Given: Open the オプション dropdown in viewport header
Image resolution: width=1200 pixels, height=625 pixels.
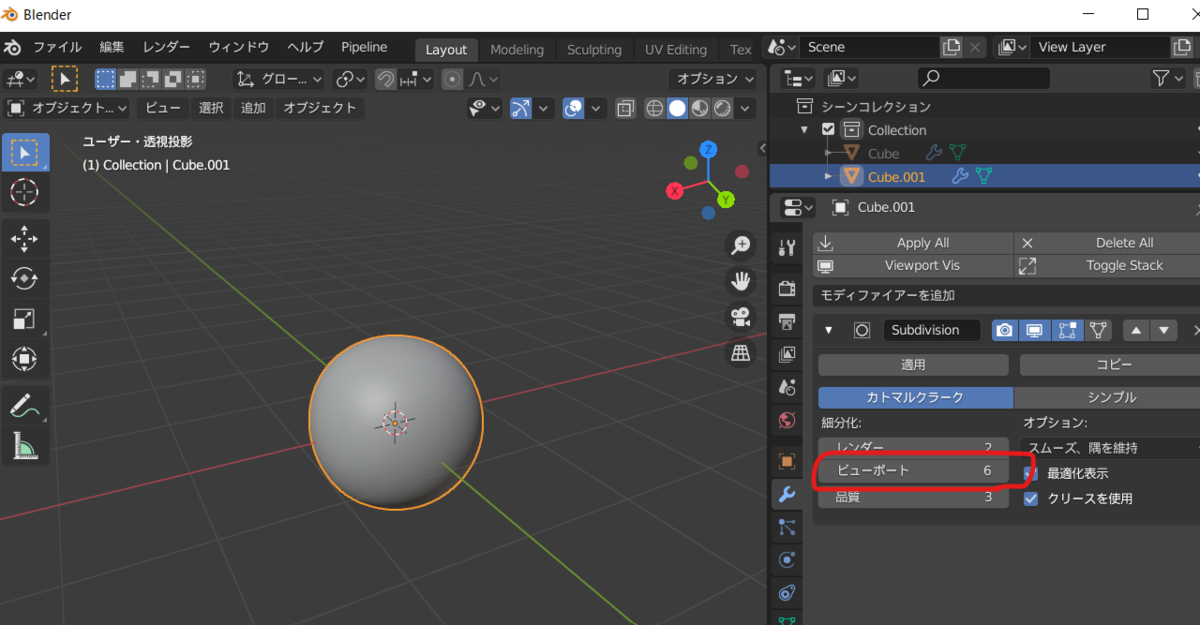Looking at the screenshot, I should (x=716, y=79).
